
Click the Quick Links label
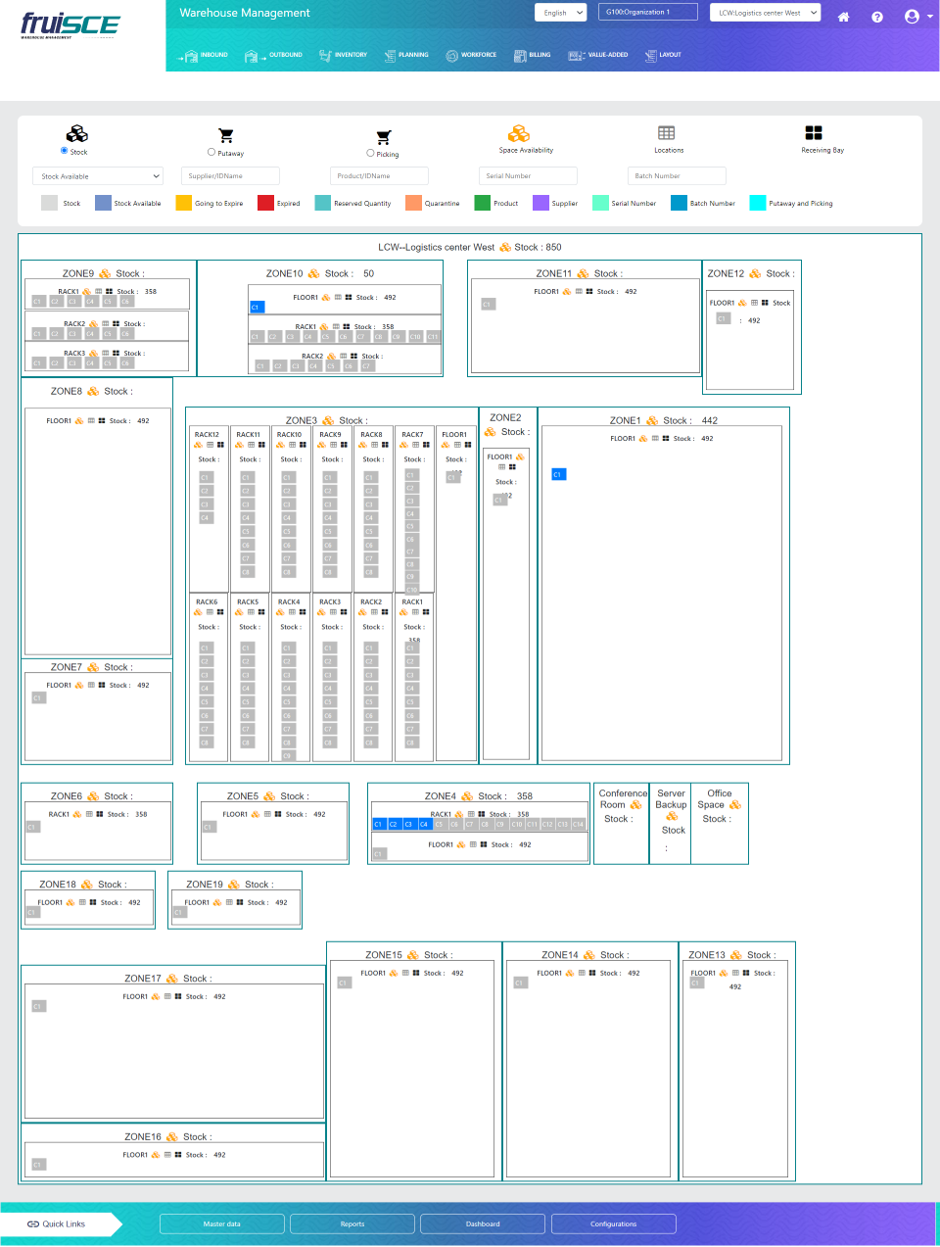click(x=64, y=1224)
